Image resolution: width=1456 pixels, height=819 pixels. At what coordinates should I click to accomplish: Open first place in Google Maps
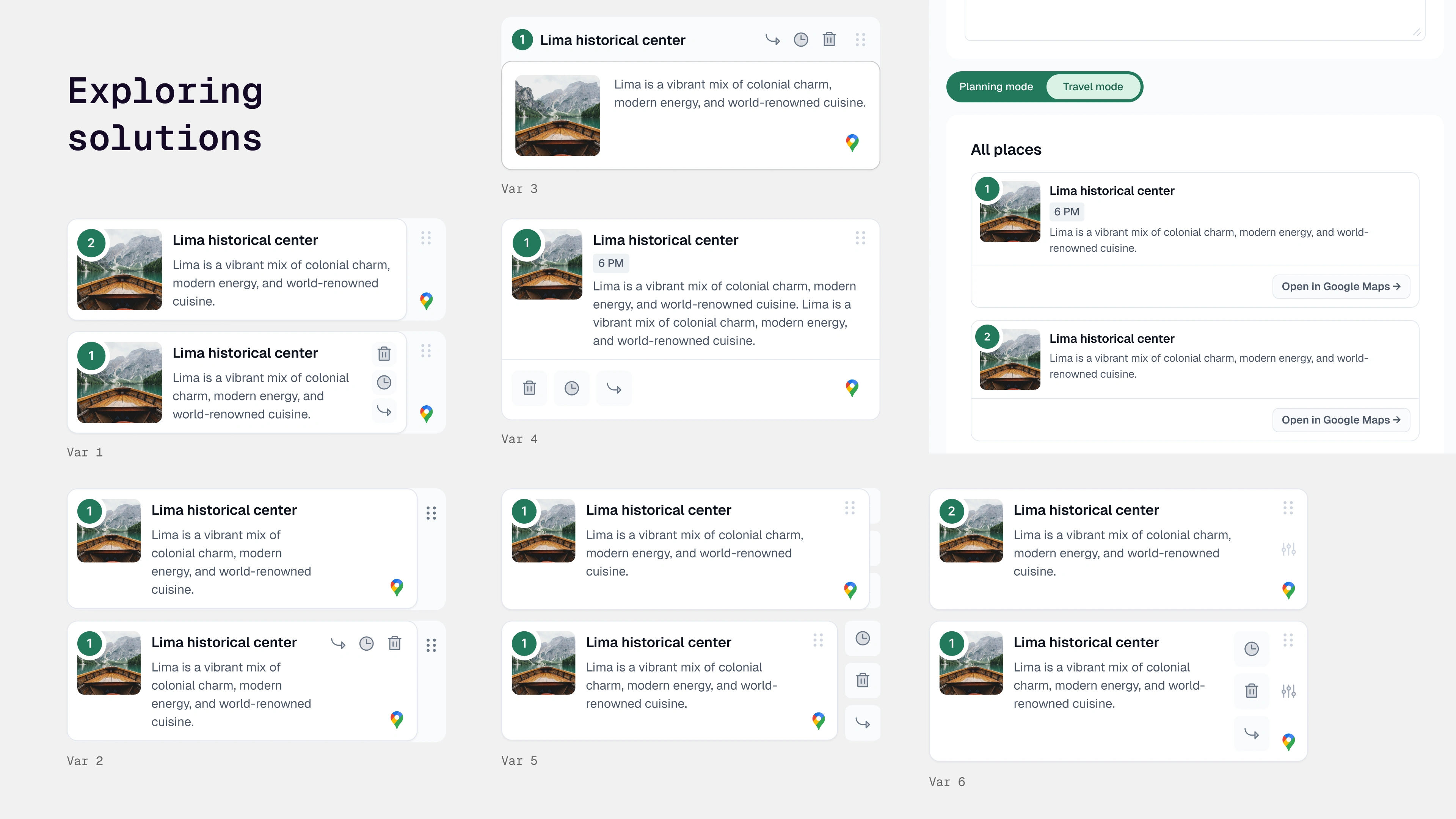coord(1341,287)
